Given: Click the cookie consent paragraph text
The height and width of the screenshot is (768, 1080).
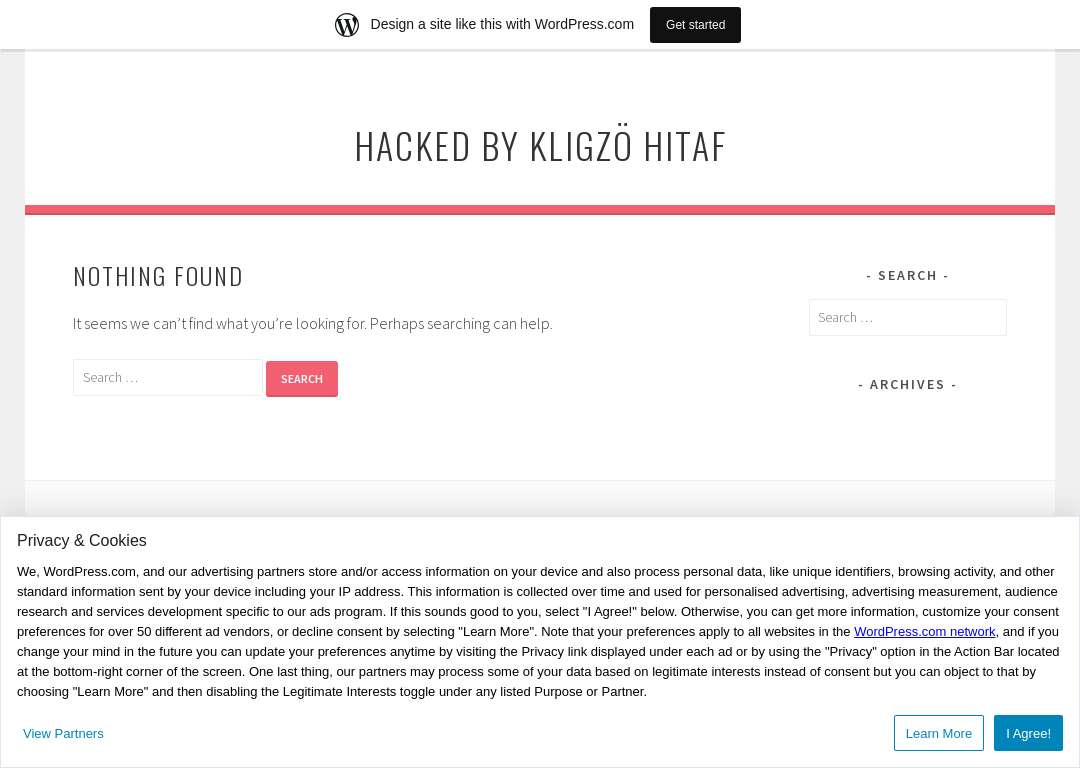Looking at the screenshot, I should click(x=539, y=632).
